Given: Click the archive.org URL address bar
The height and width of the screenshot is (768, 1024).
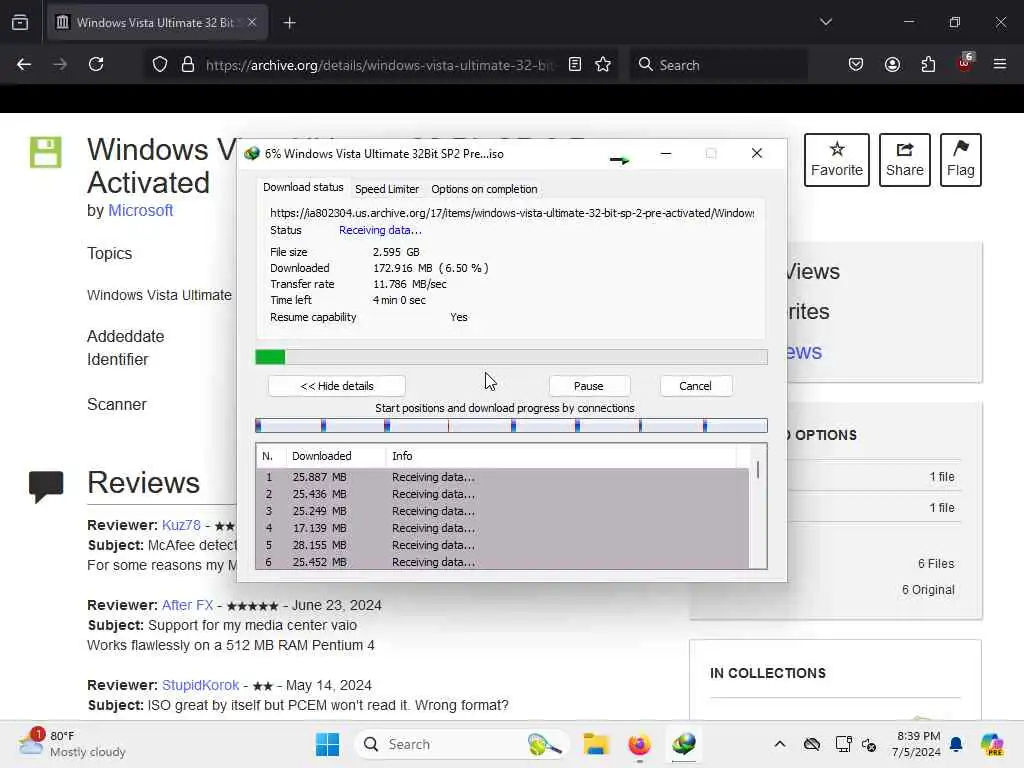Looking at the screenshot, I should (x=379, y=65).
